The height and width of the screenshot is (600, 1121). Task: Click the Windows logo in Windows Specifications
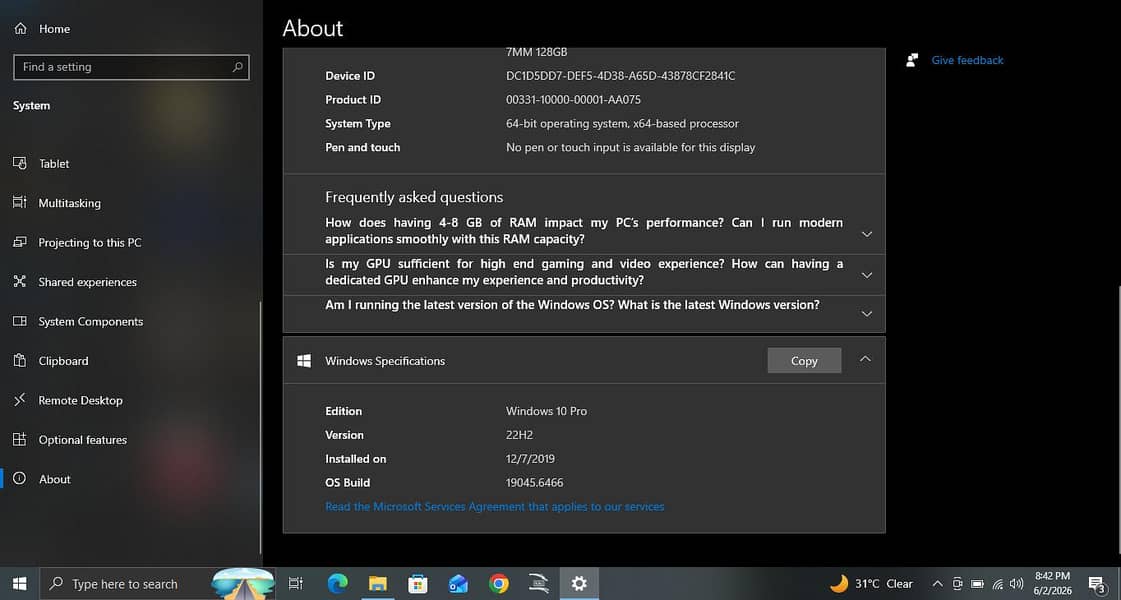304,361
